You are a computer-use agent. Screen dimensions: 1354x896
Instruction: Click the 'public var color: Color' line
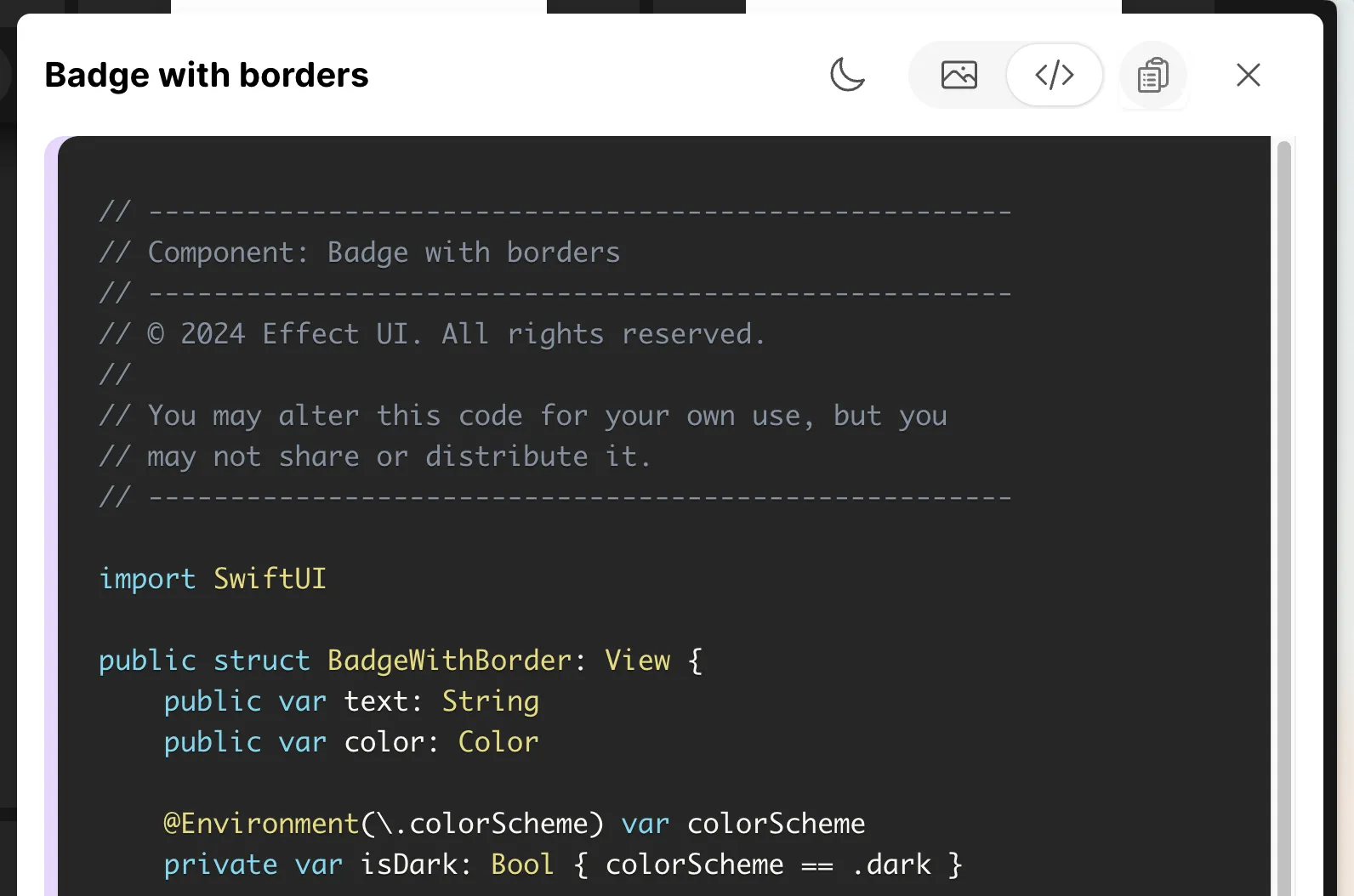click(351, 742)
